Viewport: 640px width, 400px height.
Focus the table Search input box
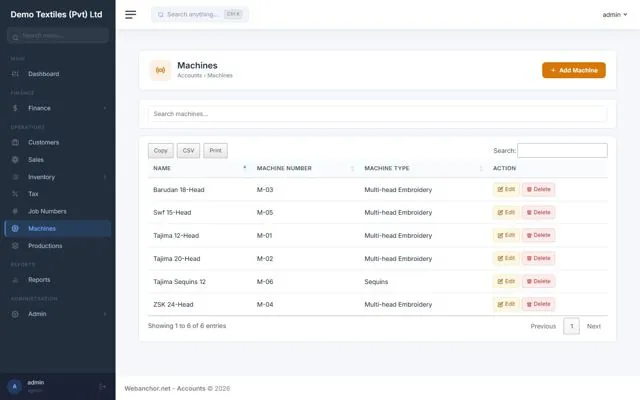pyautogui.click(x=562, y=151)
